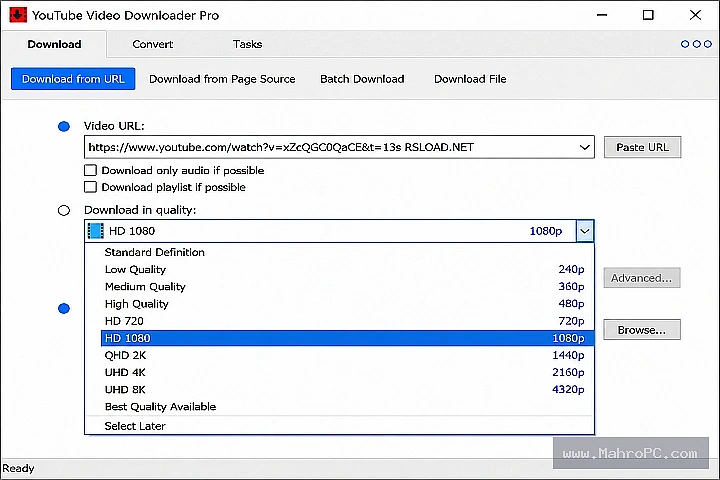Select the highlighted HD 1080 entry
720x480 pixels.
click(x=347, y=338)
